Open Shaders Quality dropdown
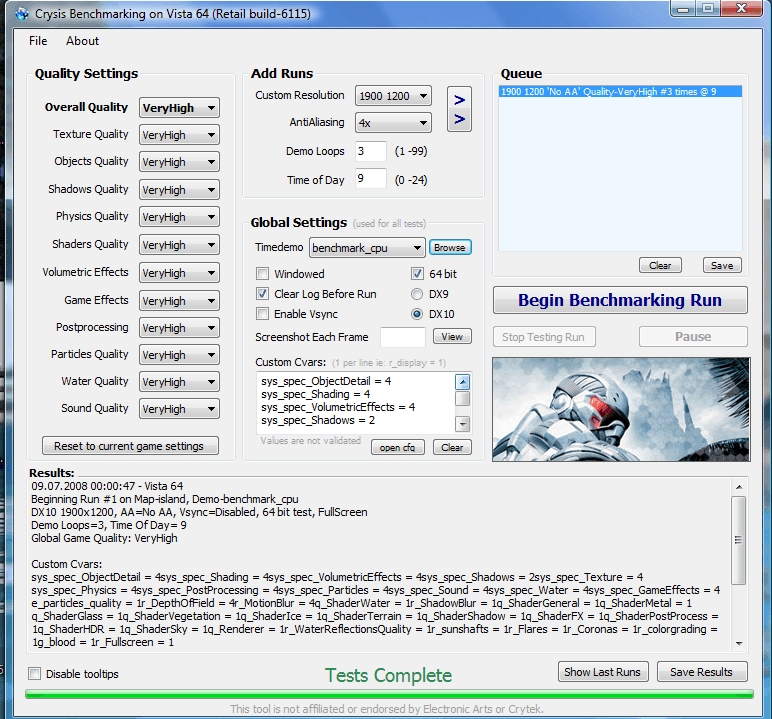The width and height of the screenshot is (772, 719). (x=179, y=245)
